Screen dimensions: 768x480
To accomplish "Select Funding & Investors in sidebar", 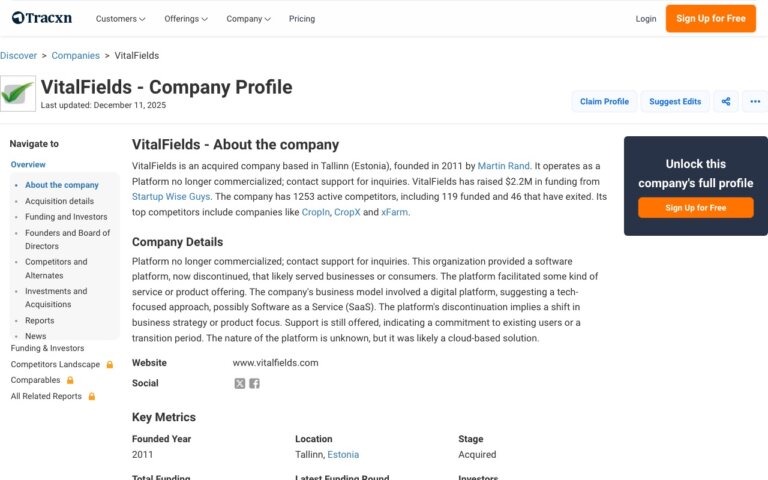I will (47, 348).
